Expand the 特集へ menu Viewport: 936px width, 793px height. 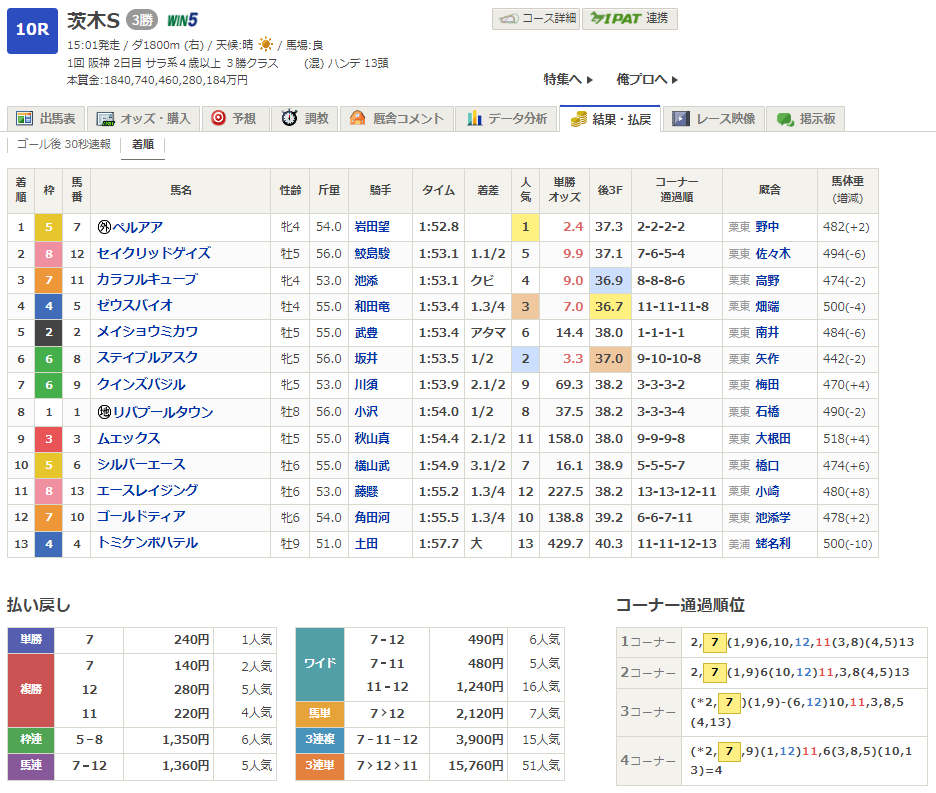click(568, 79)
